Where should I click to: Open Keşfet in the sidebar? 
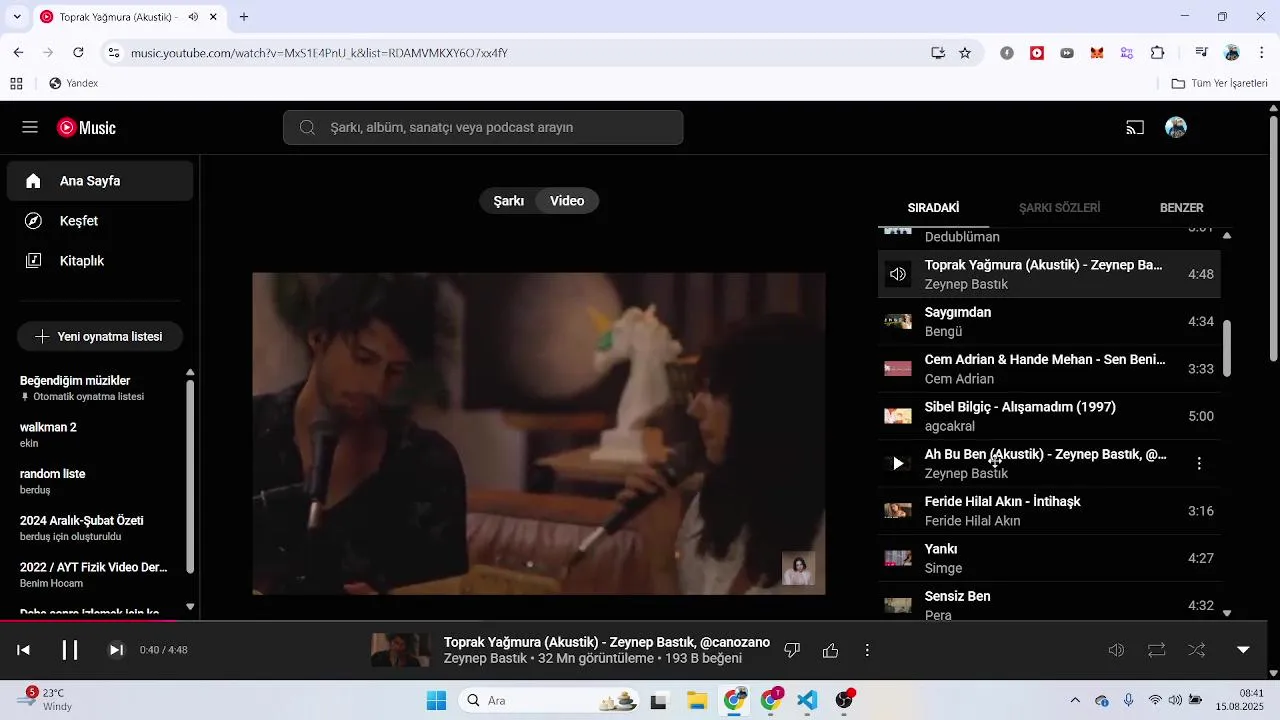100,221
